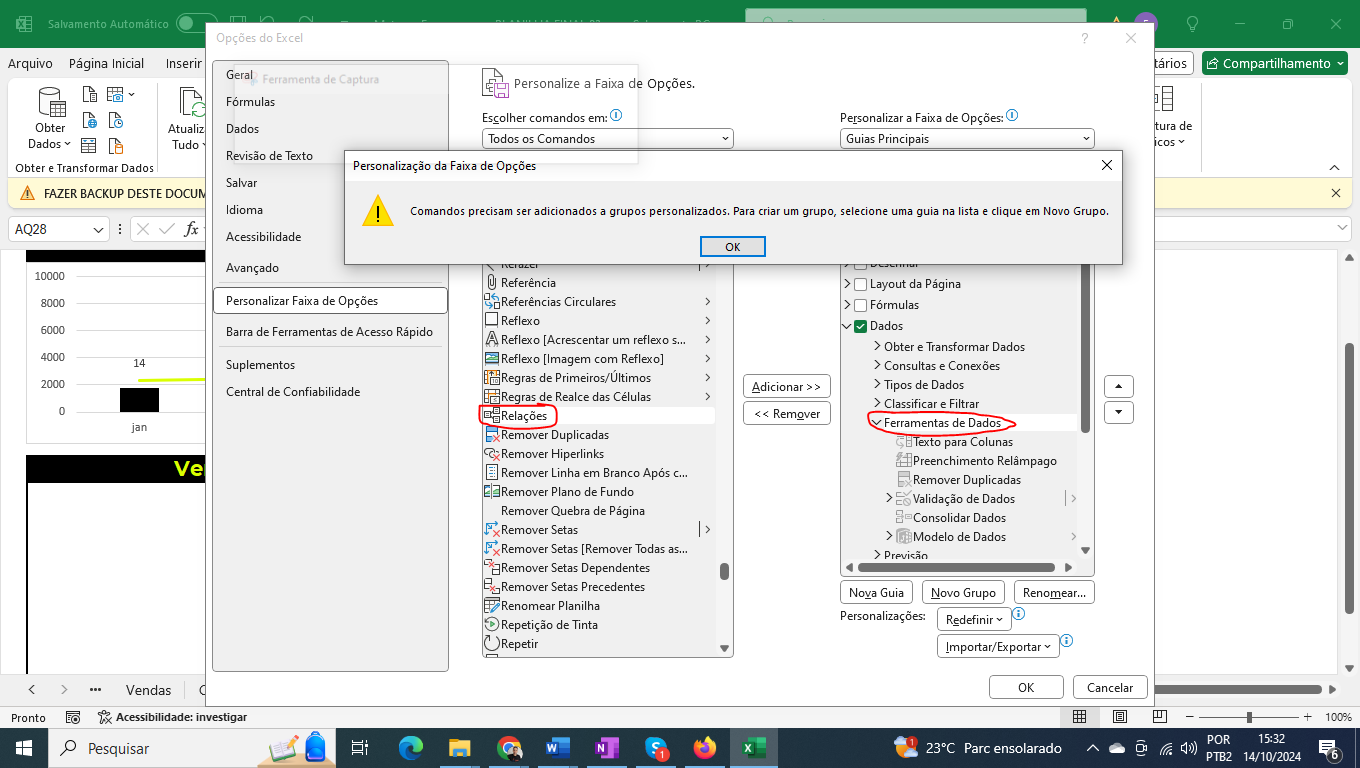Uncheck the Dados tab checkbox

[860, 326]
